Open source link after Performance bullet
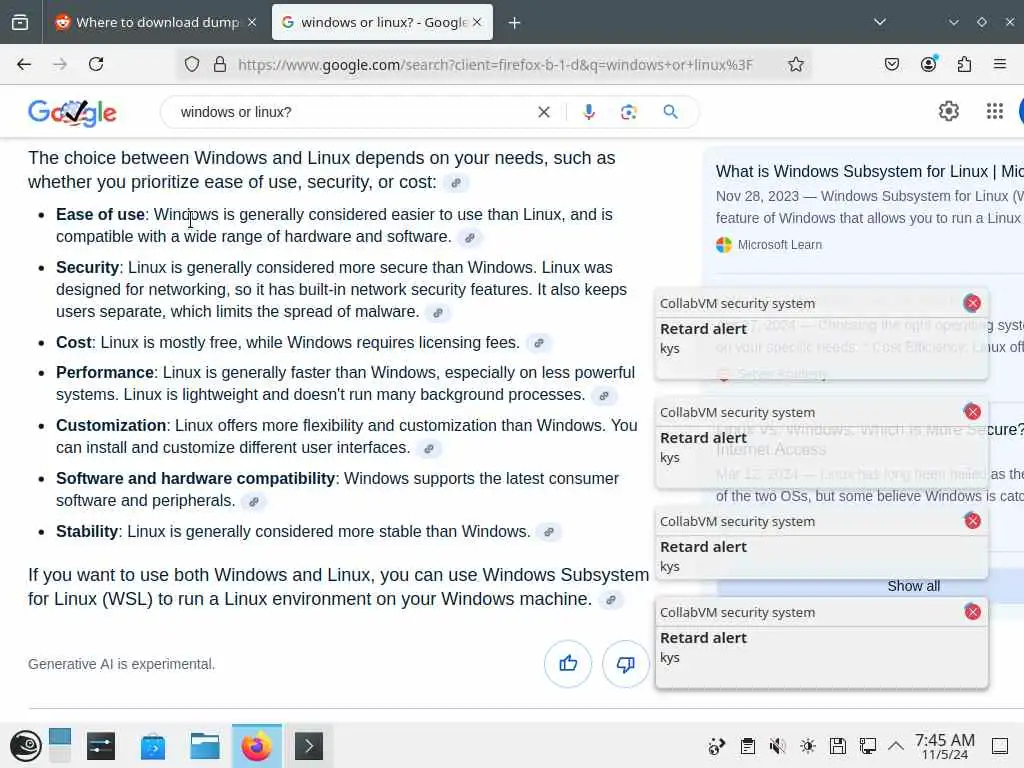The image size is (1024, 768). [x=604, y=396]
